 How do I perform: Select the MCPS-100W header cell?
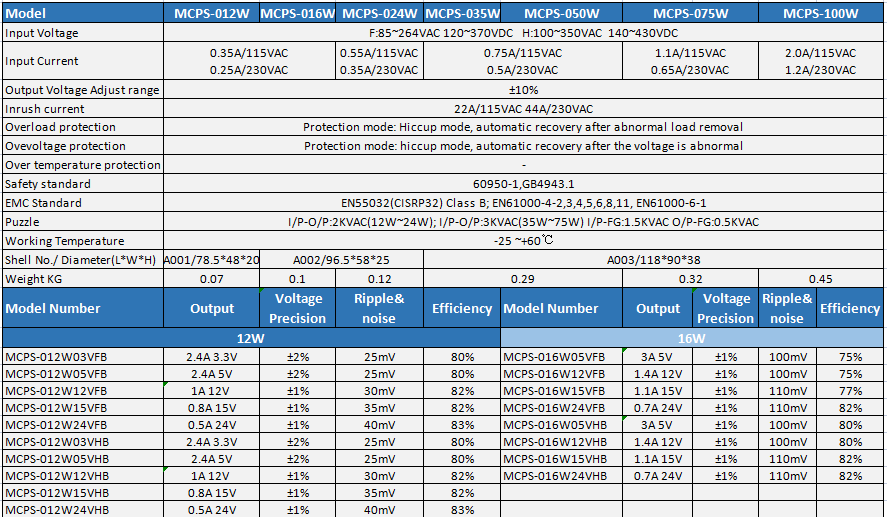(820, 14)
